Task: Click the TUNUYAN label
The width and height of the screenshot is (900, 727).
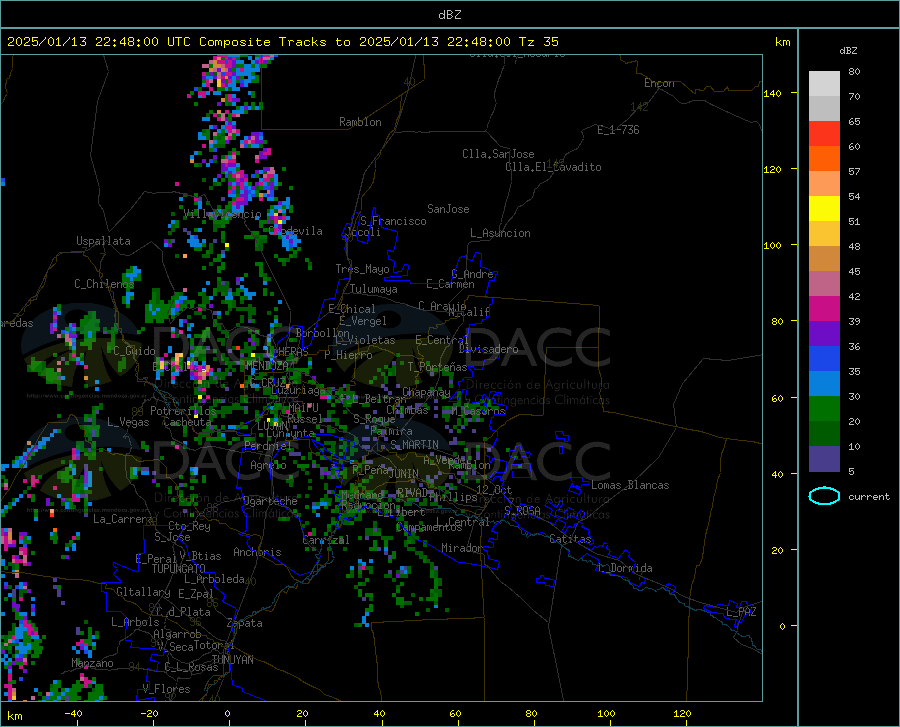Action: [232, 660]
